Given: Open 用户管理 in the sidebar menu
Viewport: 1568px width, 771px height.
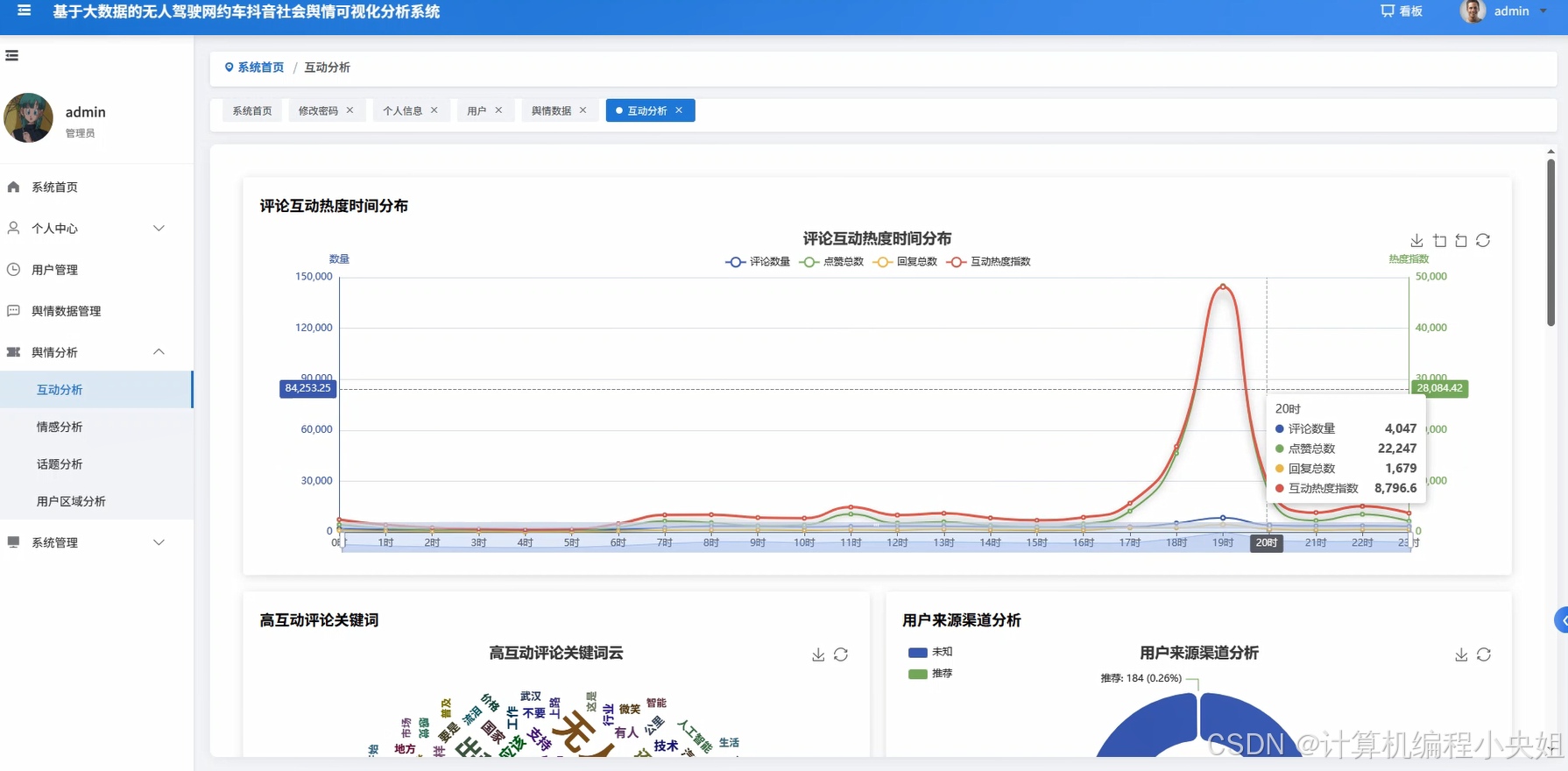Looking at the screenshot, I should click(x=96, y=269).
